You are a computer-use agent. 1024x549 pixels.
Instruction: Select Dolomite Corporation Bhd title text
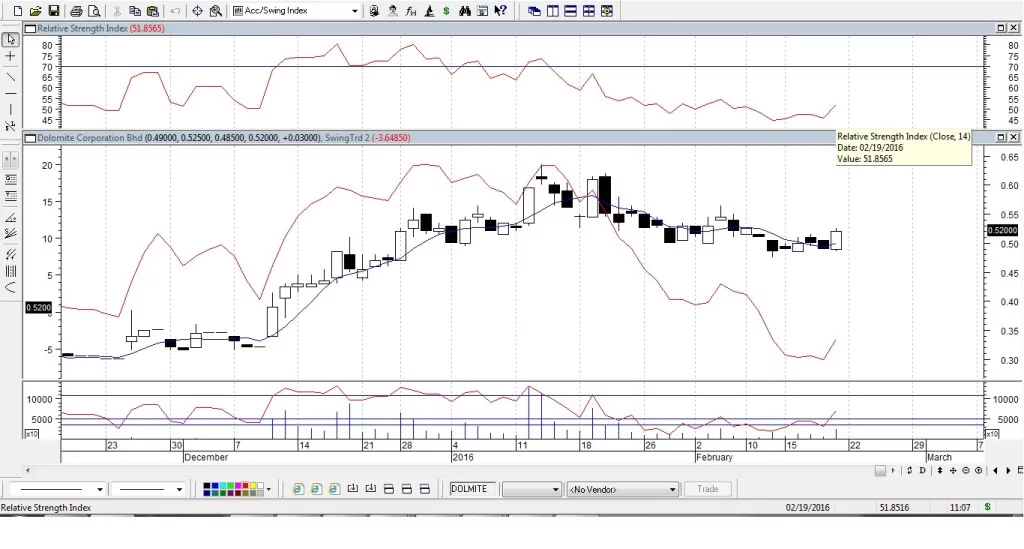89,138
